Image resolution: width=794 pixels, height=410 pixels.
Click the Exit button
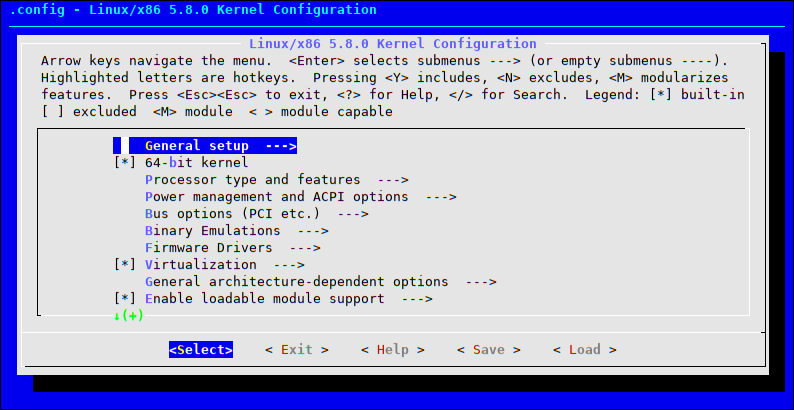point(297,350)
